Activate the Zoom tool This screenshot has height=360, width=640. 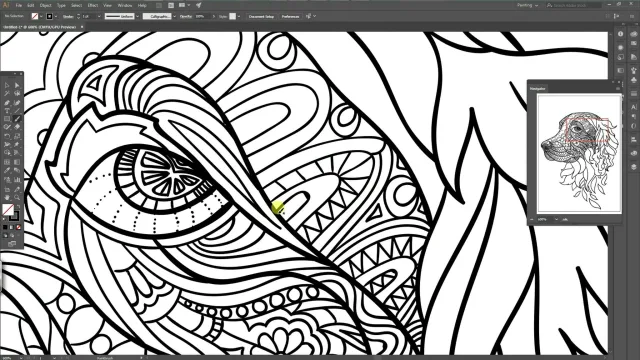tap(17, 197)
